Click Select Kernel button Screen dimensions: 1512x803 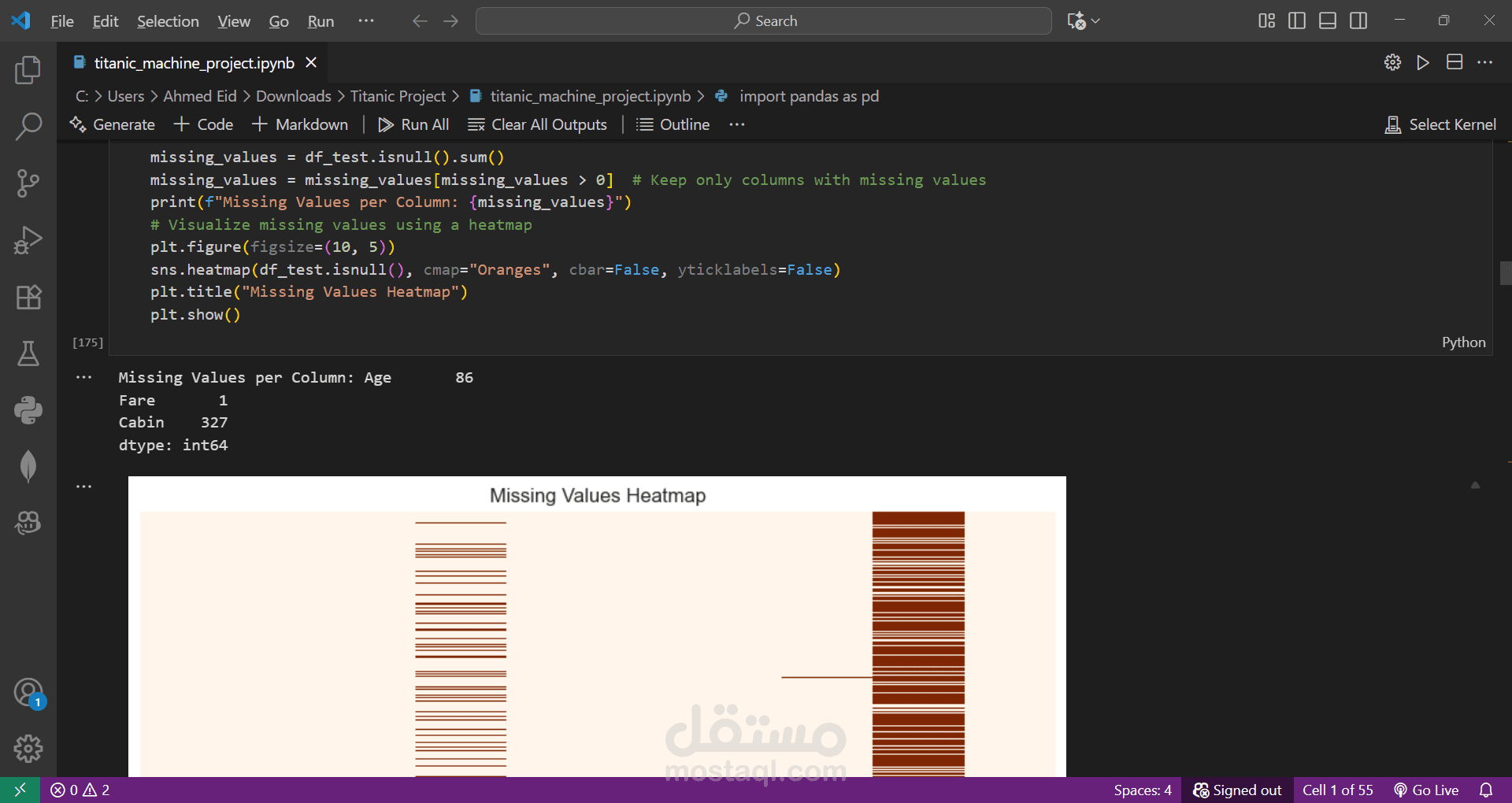pos(1440,124)
